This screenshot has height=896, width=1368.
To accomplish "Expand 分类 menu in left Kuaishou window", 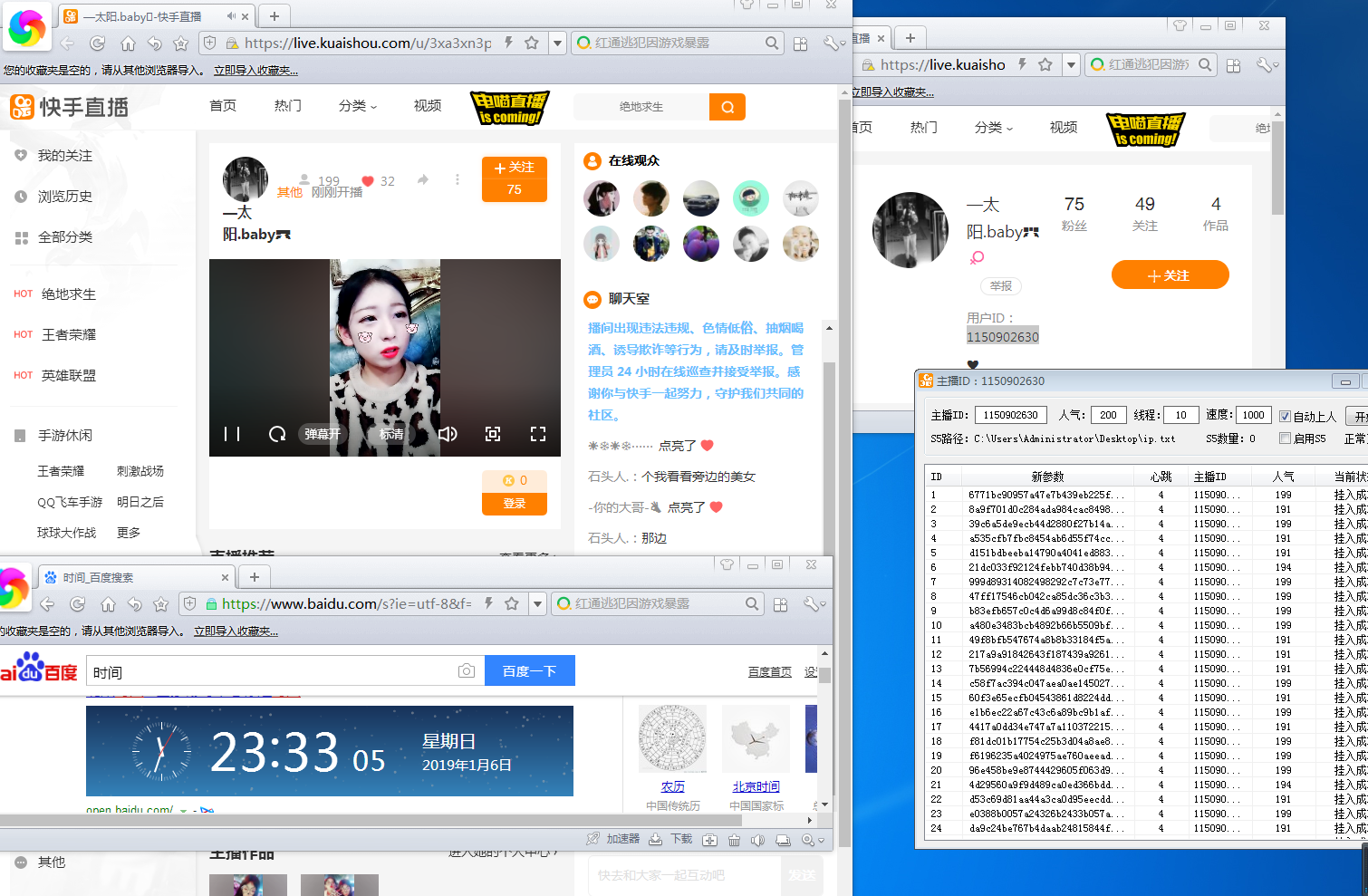I will pyautogui.click(x=358, y=106).
